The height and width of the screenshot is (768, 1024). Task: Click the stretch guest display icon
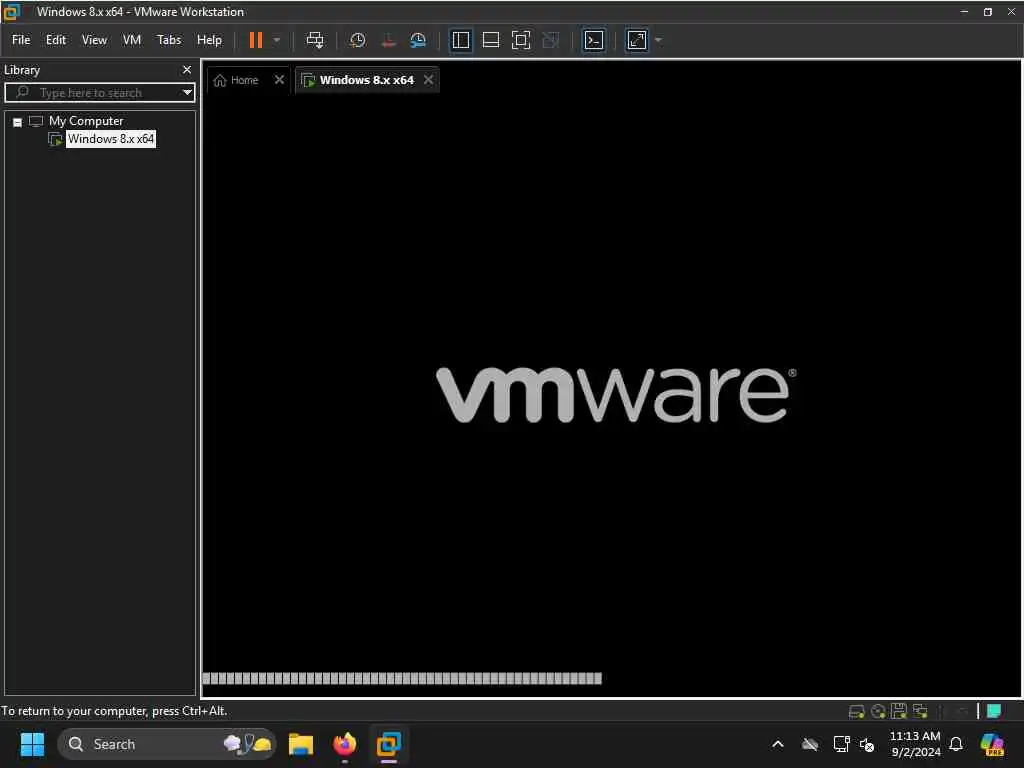tap(637, 40)
